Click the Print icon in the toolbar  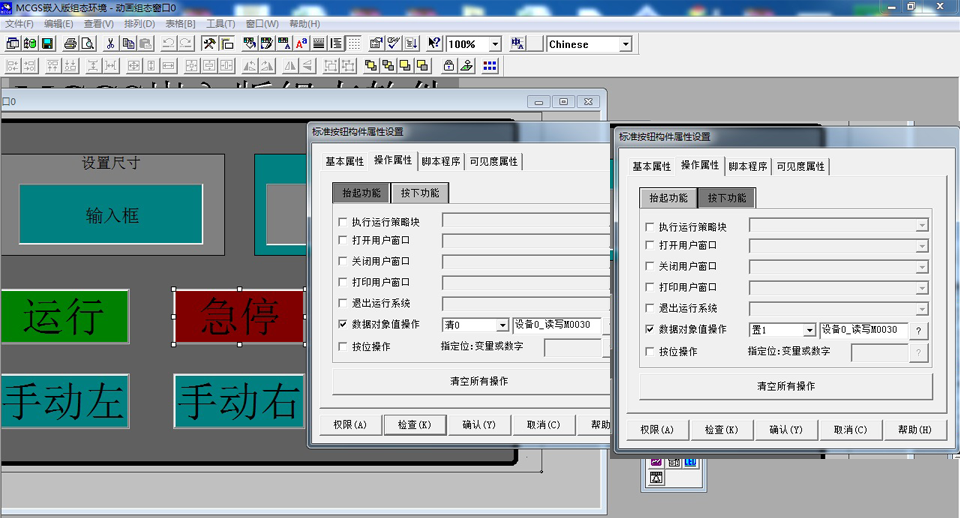71,44
